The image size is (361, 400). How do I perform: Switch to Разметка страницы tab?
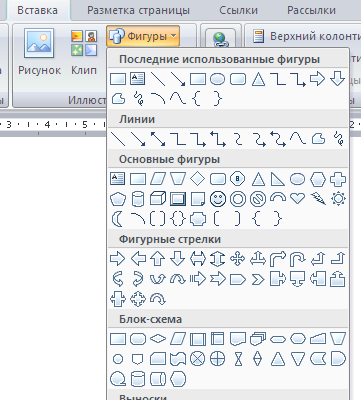(x=138, y=10)
